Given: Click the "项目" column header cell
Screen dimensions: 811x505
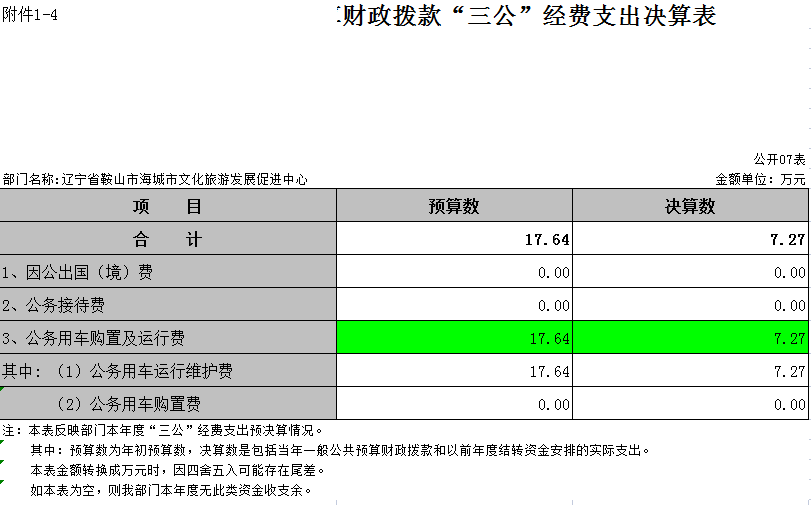Looking at the screenshot, I should pyautogui.click(x=168, y=205).
